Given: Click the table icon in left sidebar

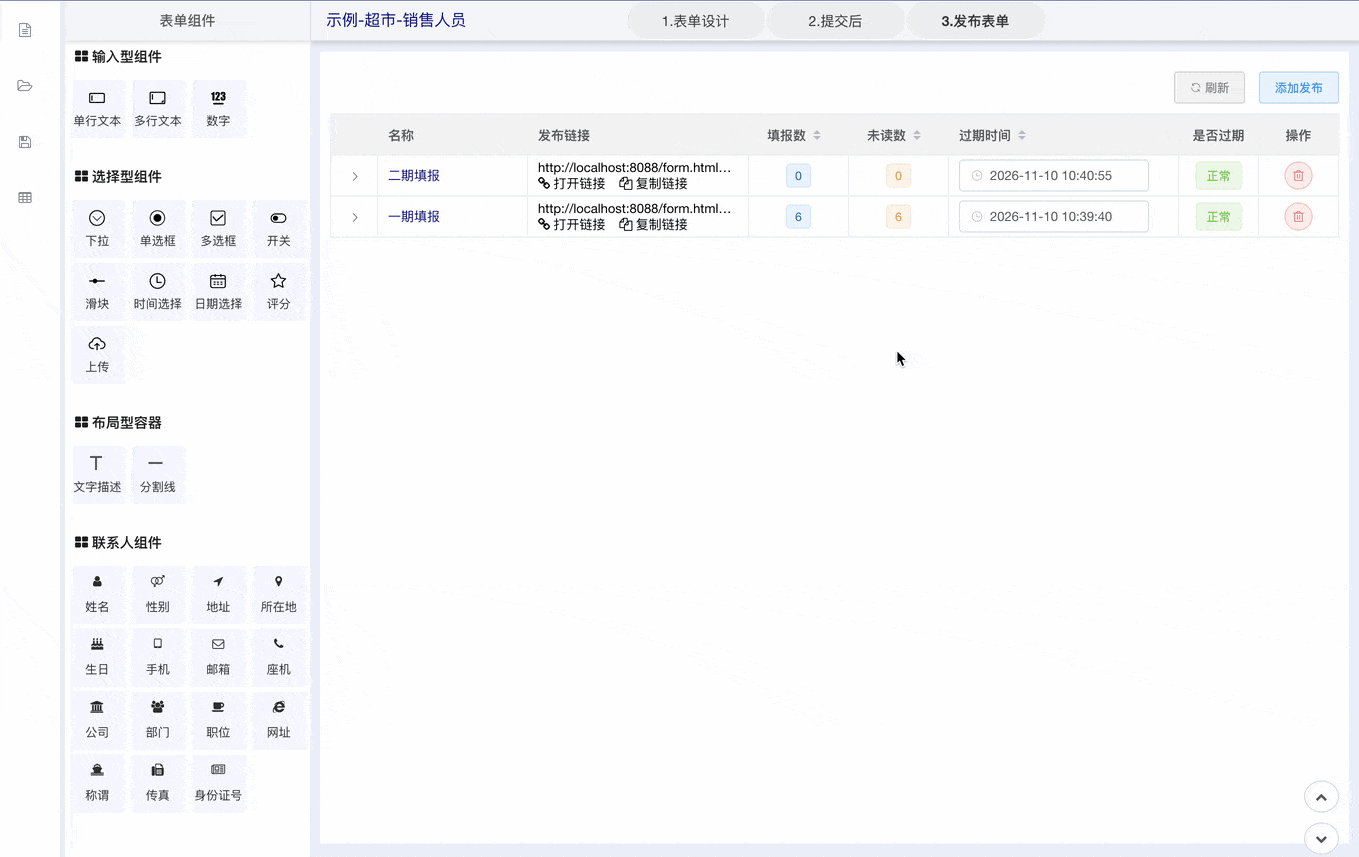Looking at the screenshot, I should (25, 198).
